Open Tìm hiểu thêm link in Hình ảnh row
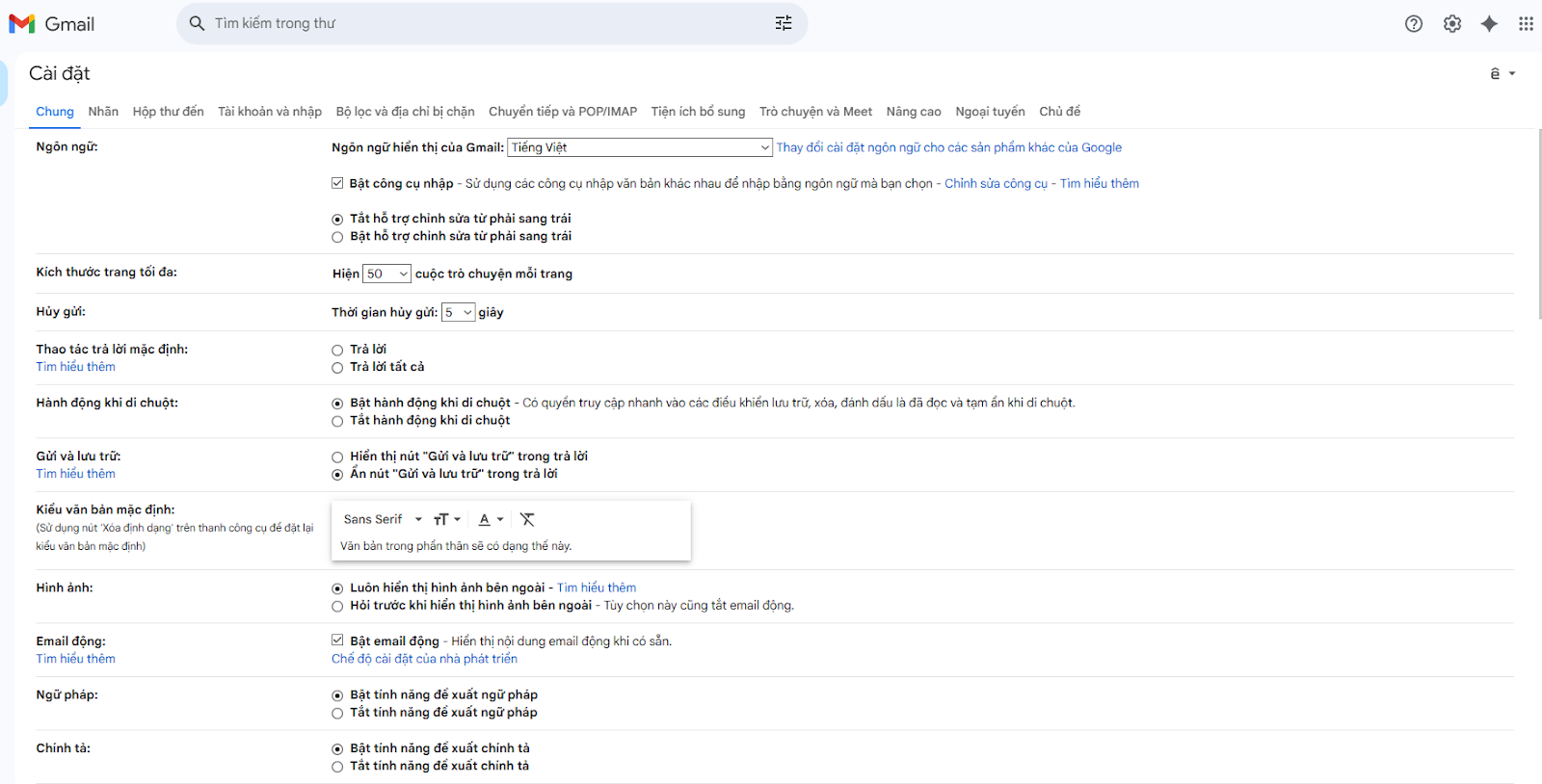The width and height of the screenshot is (1542, 784). [x=597, y=588]
